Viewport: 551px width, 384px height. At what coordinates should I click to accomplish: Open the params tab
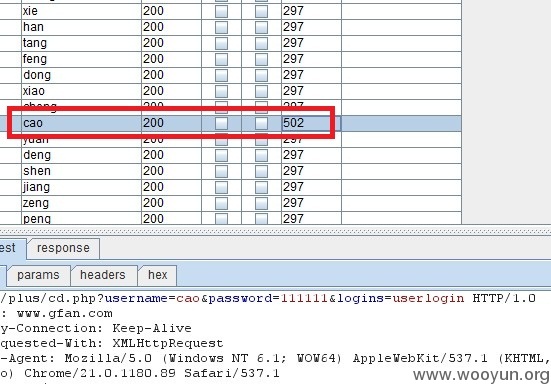38,275
